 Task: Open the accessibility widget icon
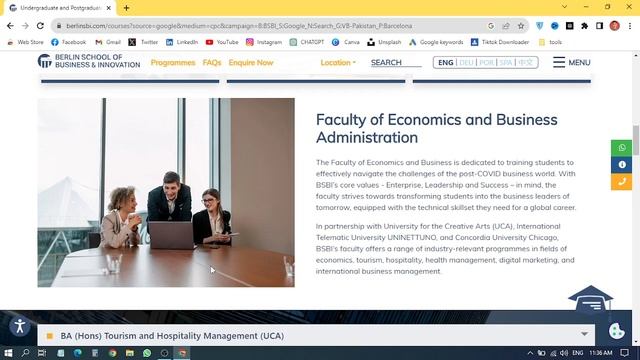pos(20,326)
